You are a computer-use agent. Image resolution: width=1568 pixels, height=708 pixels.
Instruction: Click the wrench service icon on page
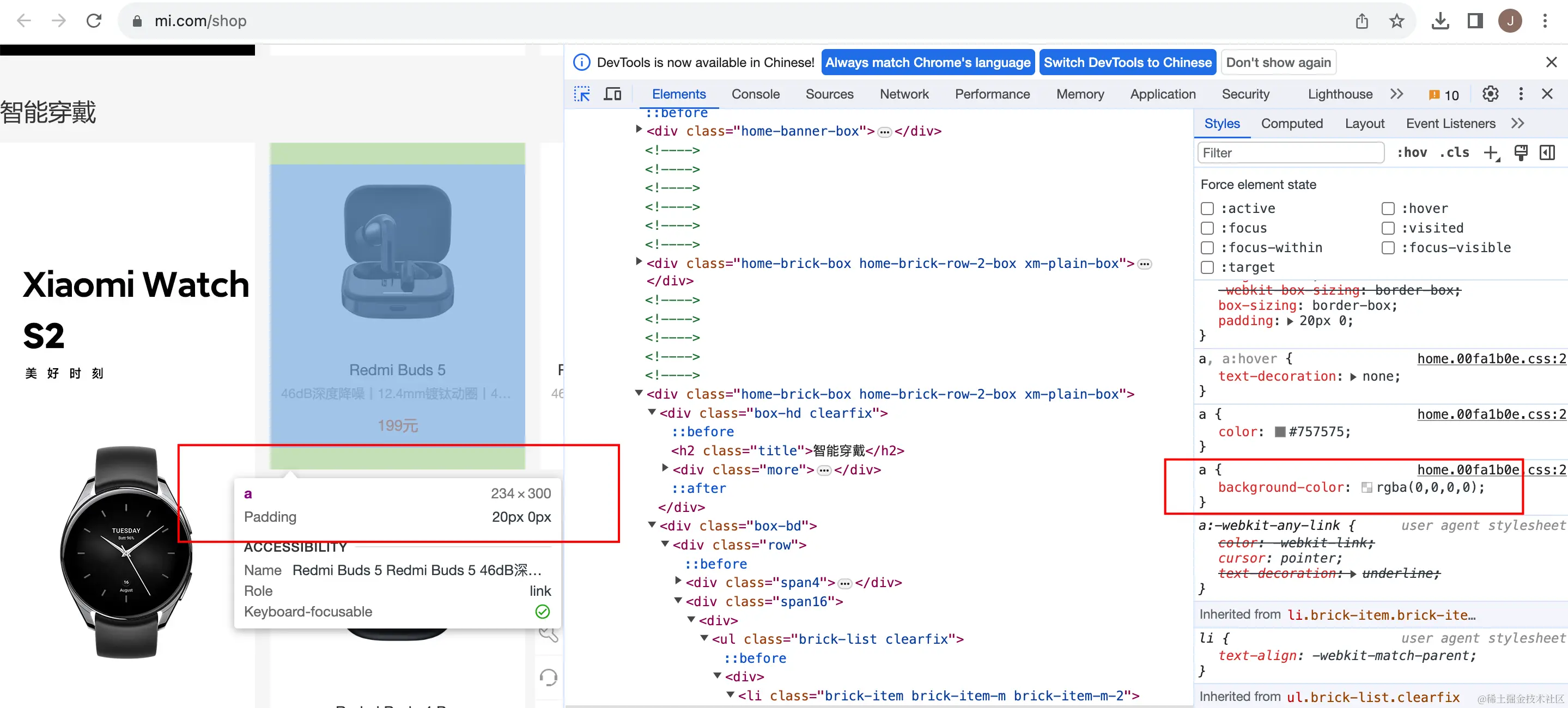(x=549, y=634)
